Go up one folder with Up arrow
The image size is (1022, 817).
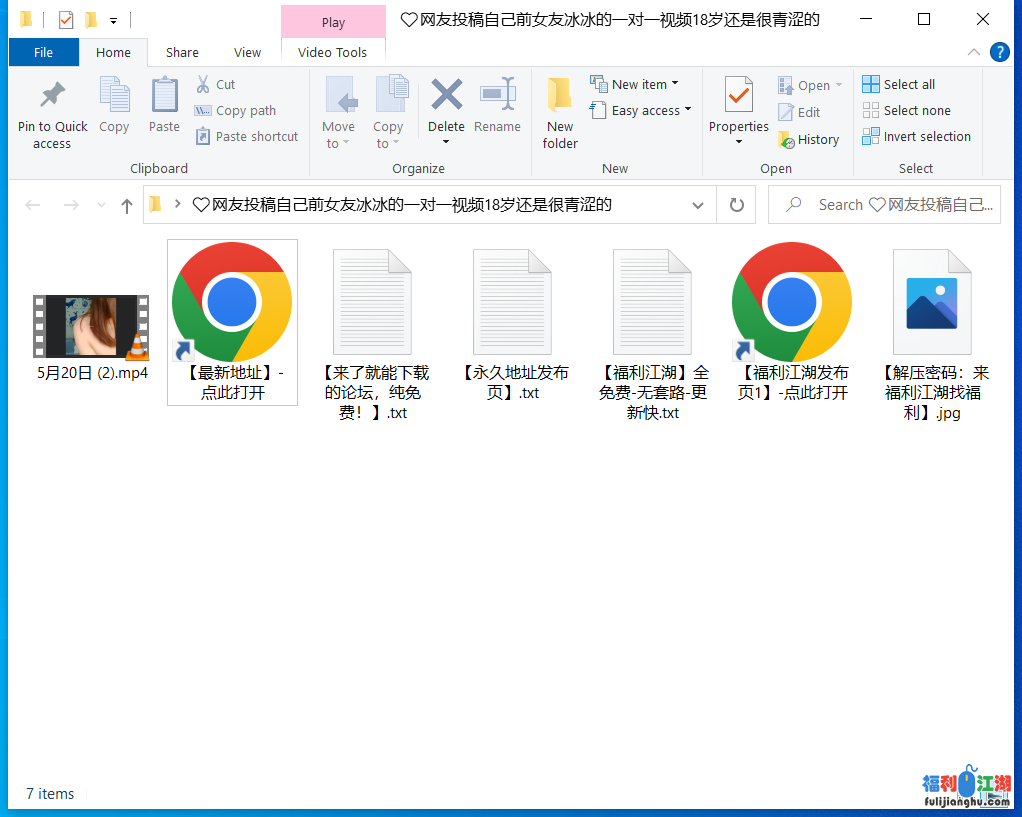127,205
